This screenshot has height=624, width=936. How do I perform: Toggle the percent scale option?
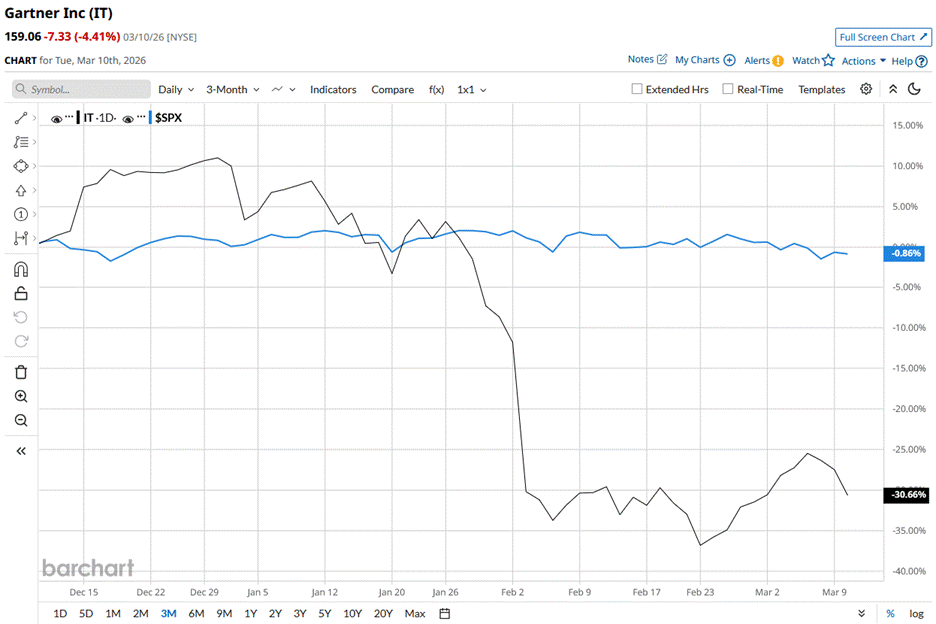[890, 613]
